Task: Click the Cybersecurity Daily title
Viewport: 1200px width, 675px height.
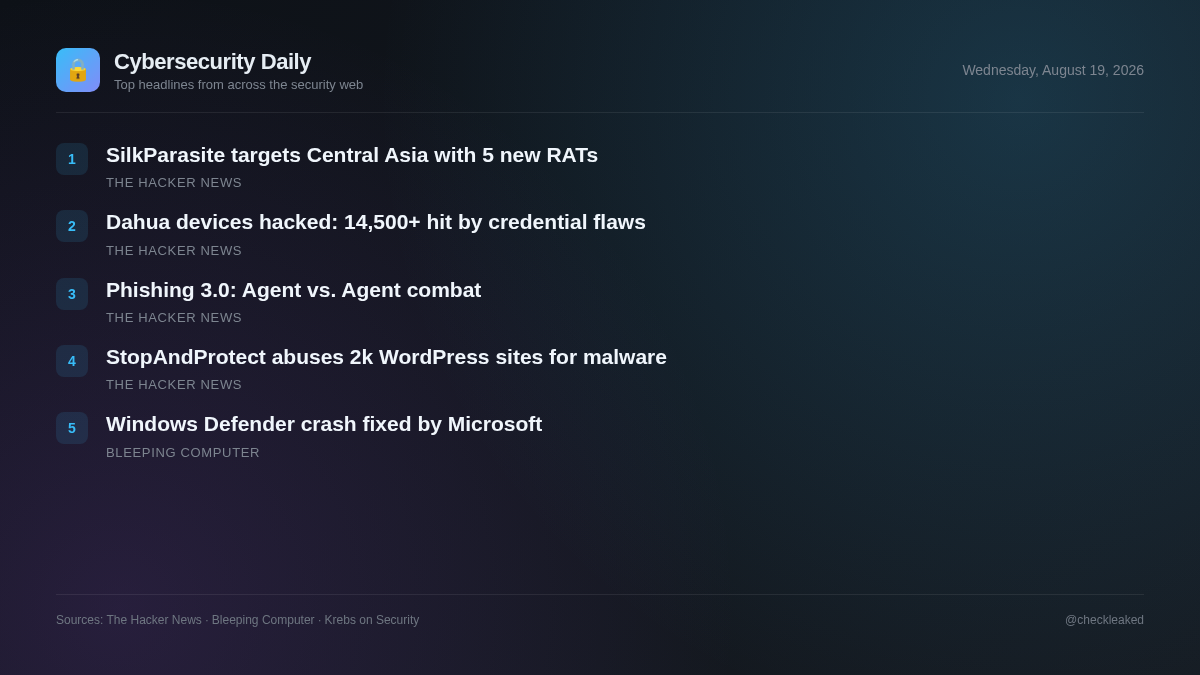Action: click(212, 62)
